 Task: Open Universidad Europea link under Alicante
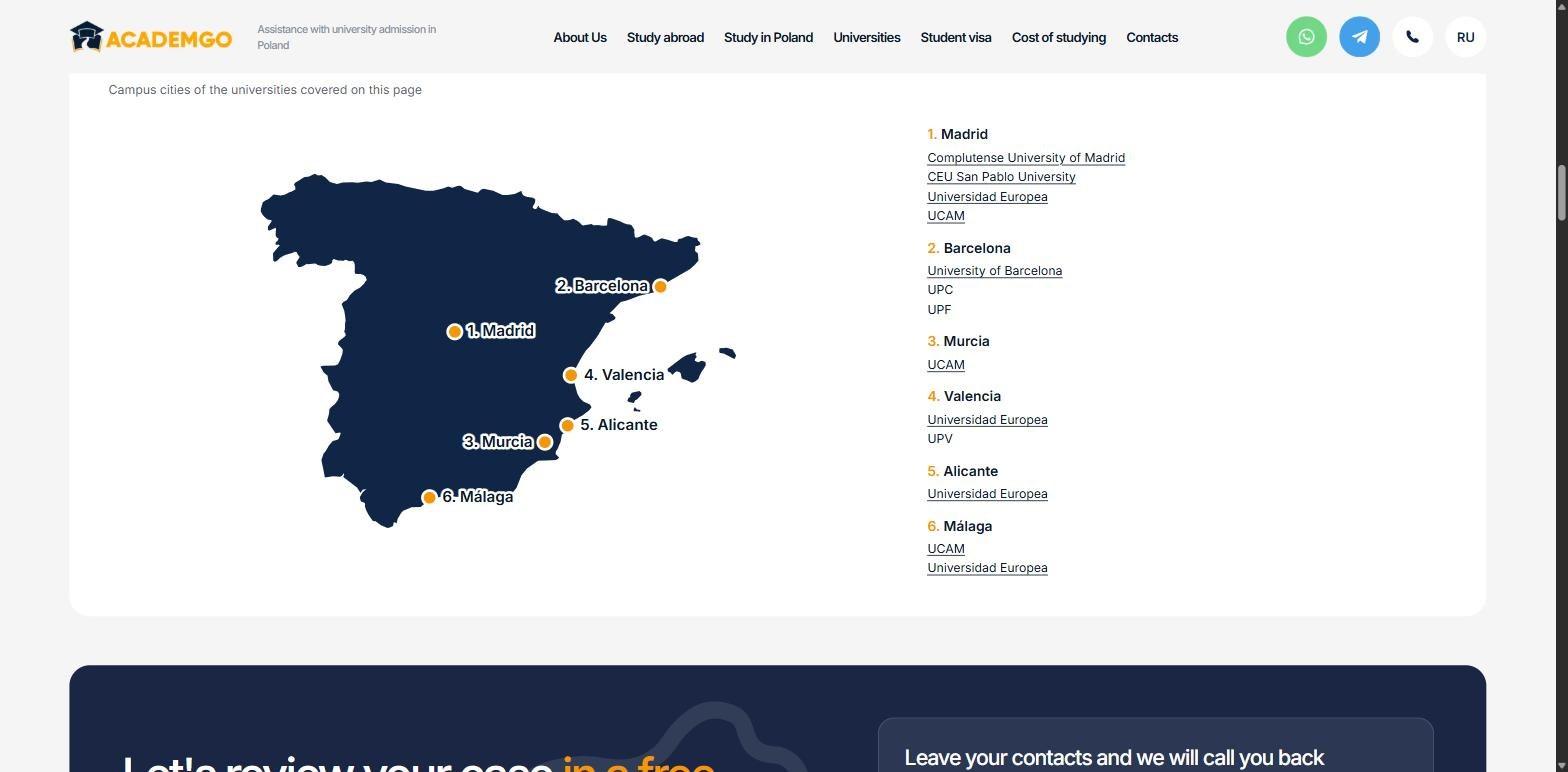987,494
